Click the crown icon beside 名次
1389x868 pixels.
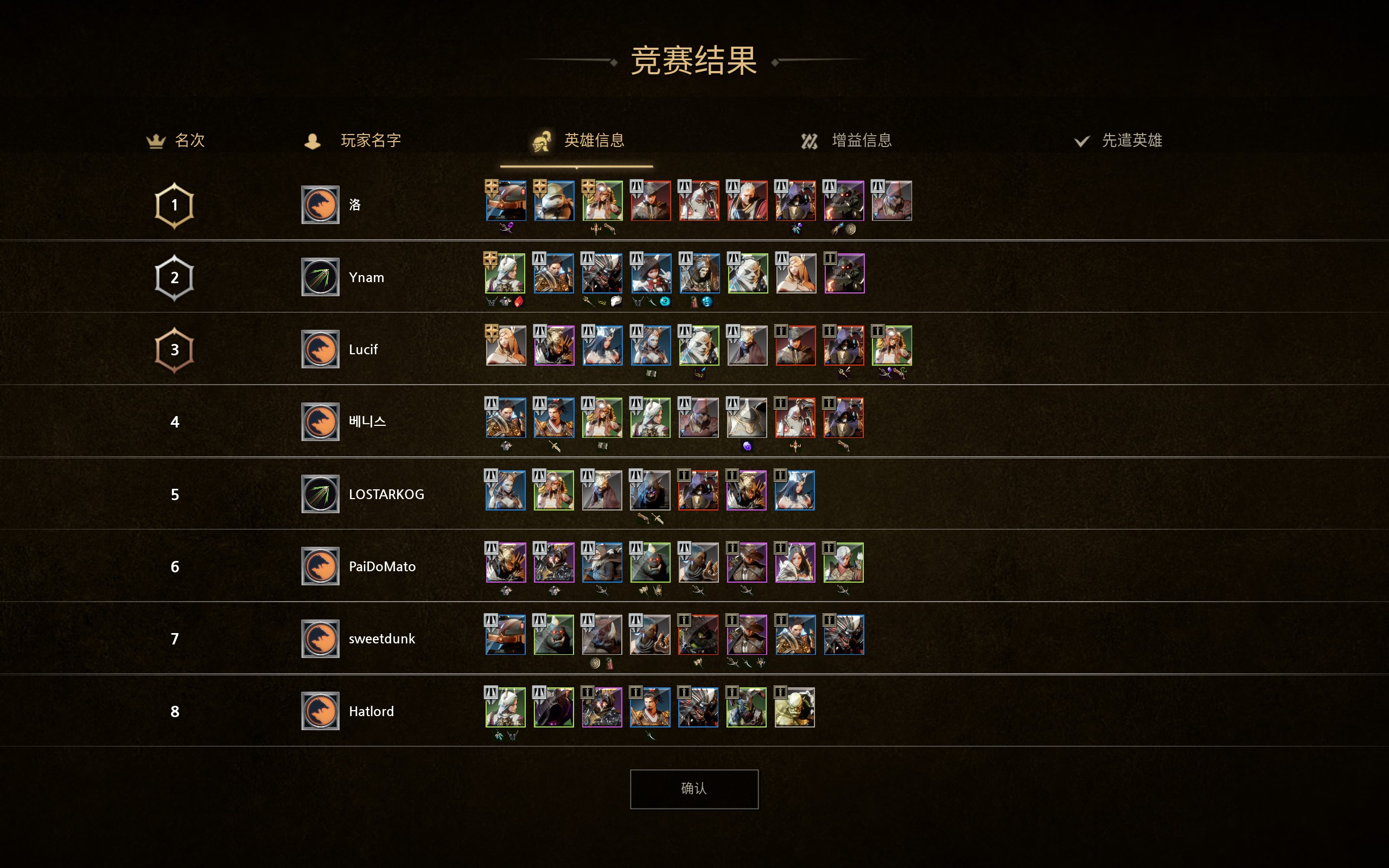pos(156,141)
